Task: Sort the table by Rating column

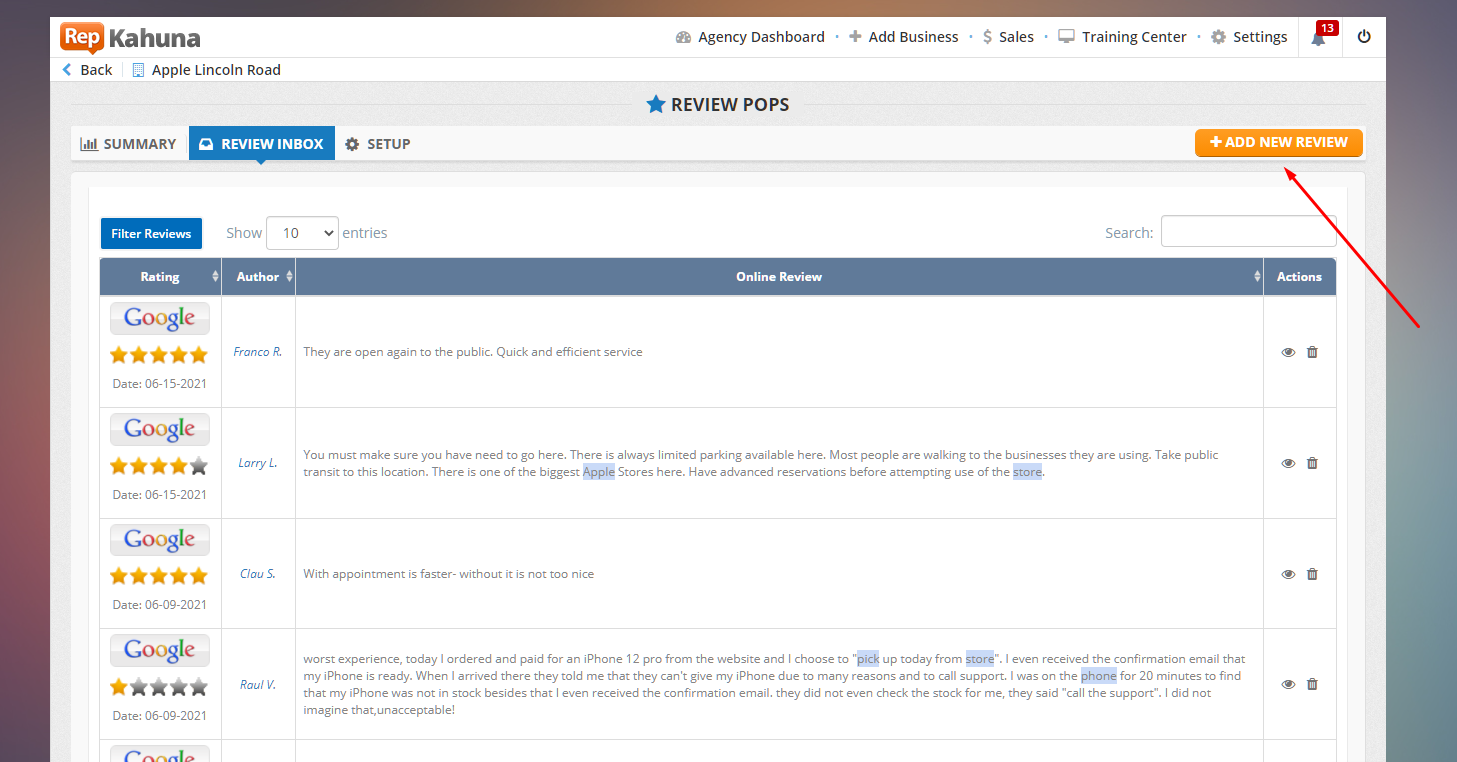Action: (x=160, y=277)
